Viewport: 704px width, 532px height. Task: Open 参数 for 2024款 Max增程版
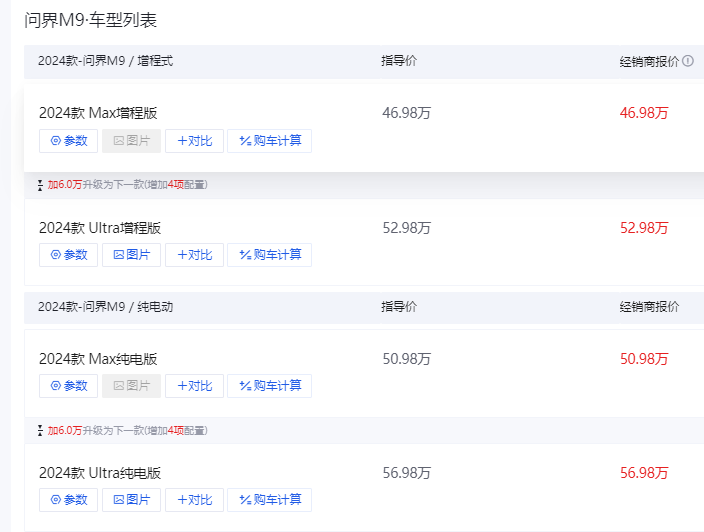tap(68, 141)
